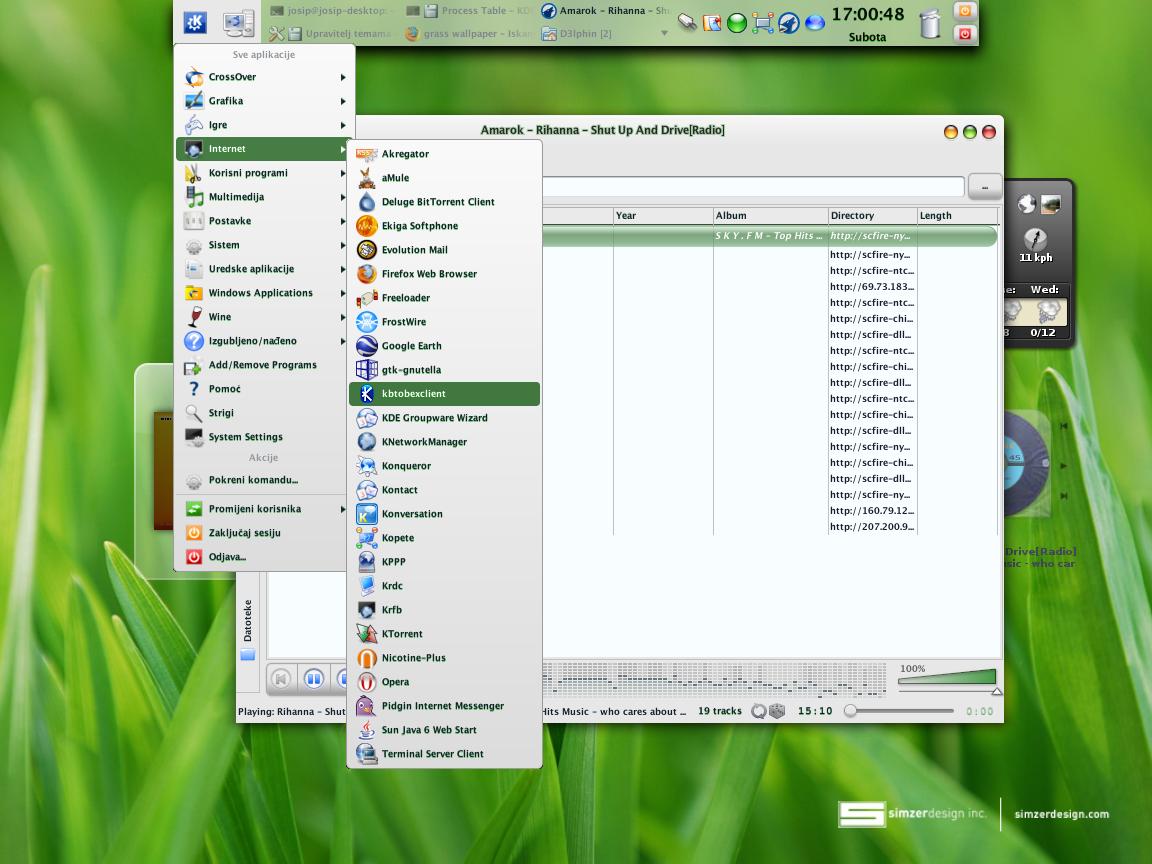Select Add/Remove Programs

pos(263,365)
